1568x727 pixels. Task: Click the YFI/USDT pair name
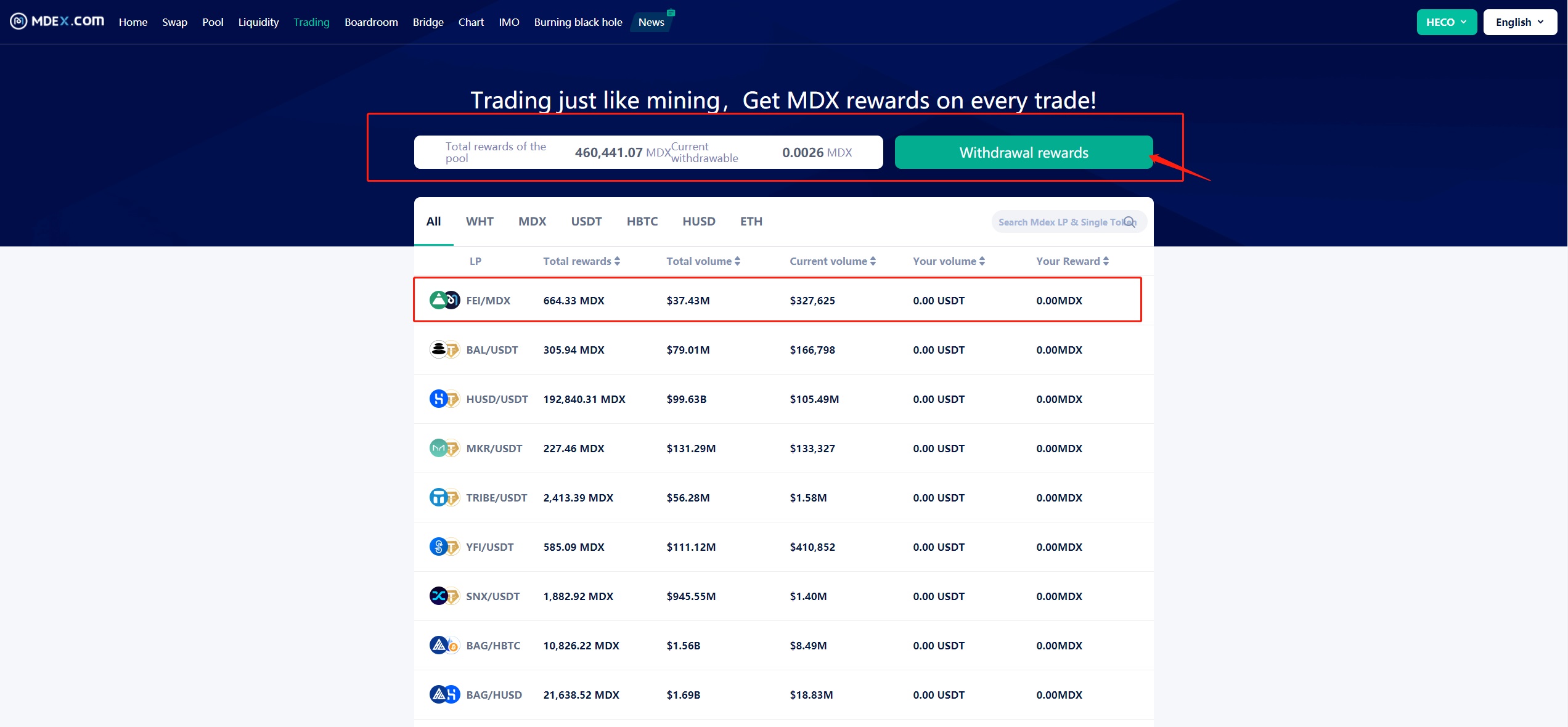point(489,547)
